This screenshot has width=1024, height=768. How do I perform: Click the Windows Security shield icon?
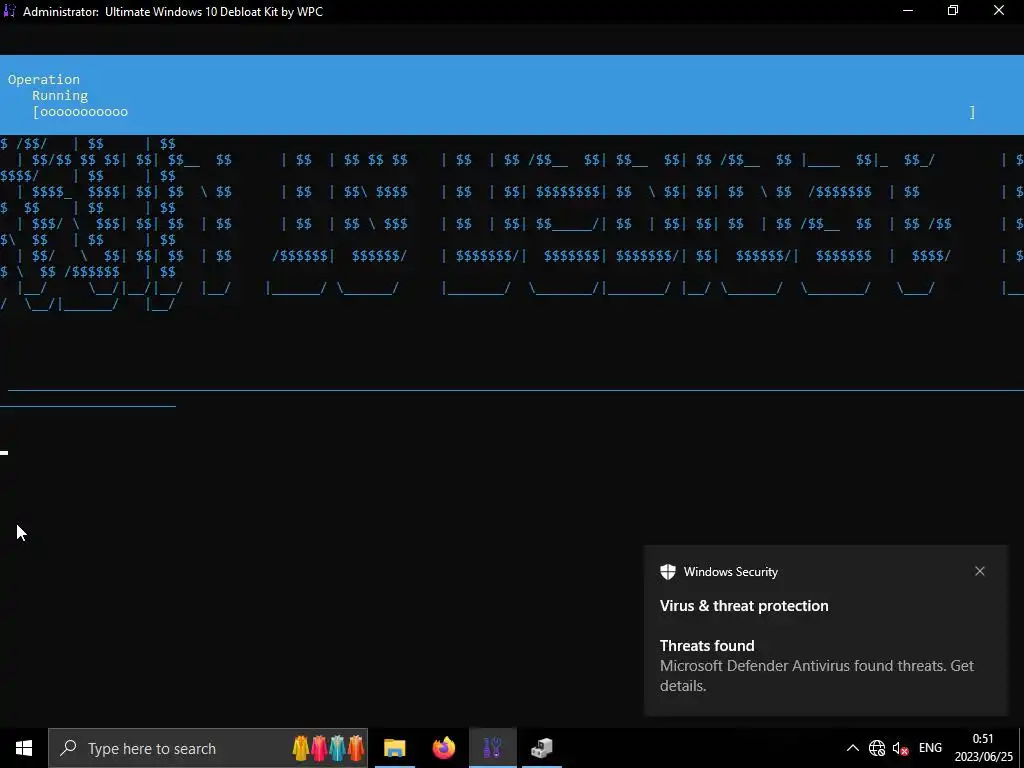tap(667, 571)
